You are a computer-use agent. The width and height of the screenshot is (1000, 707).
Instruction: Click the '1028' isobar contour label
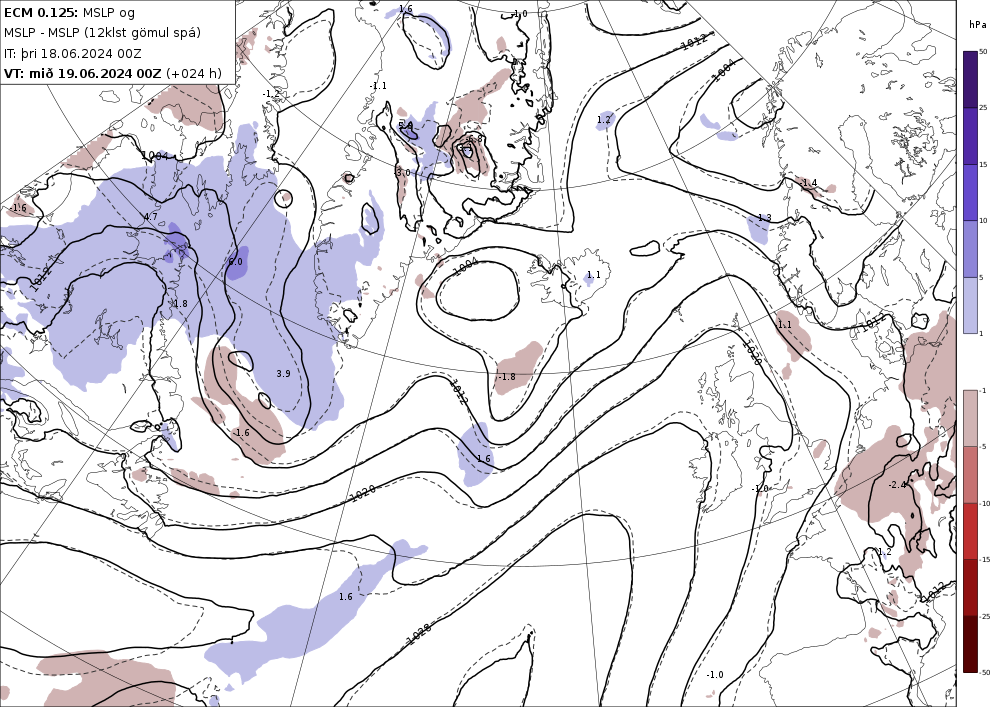click(418, 632)
